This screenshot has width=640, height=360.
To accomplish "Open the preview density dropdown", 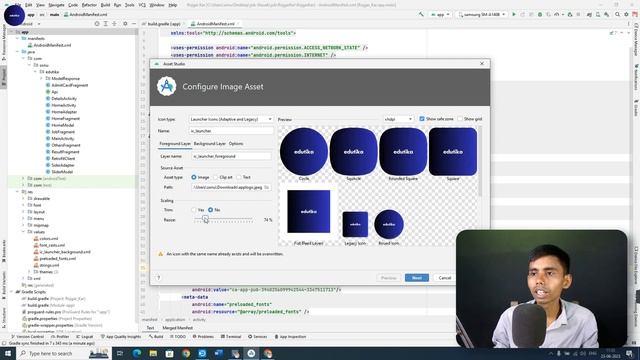I will pyautogui.click(x=398, y=119).
